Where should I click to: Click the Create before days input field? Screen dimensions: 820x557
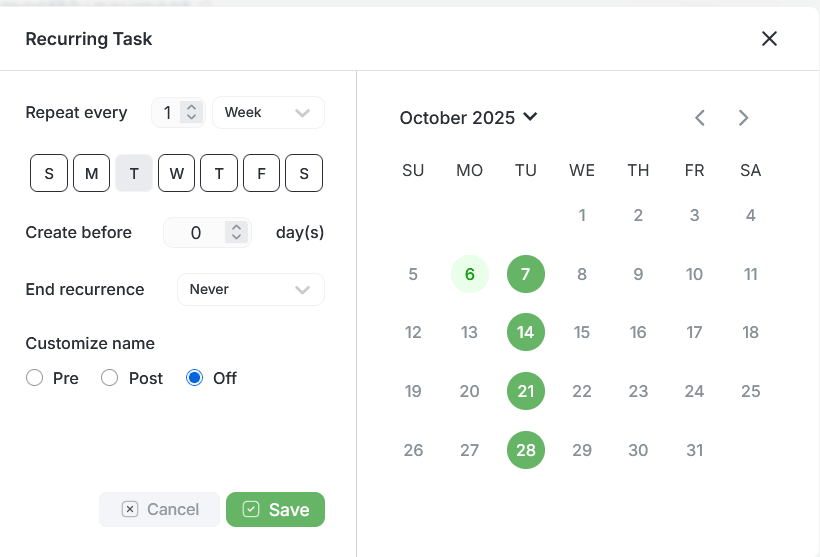pyautogui.click(x=197, y=233)
